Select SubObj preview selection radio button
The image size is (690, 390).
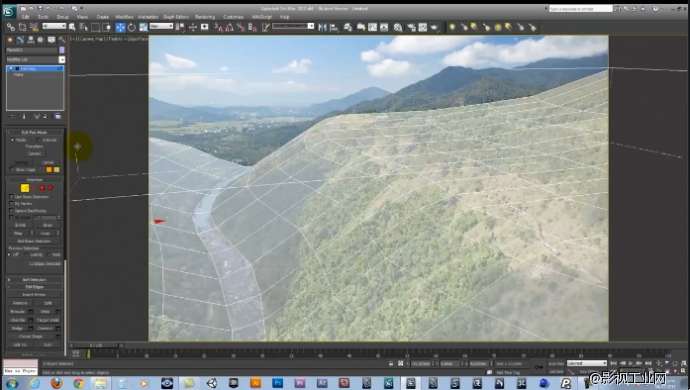[x=27, y=254]
